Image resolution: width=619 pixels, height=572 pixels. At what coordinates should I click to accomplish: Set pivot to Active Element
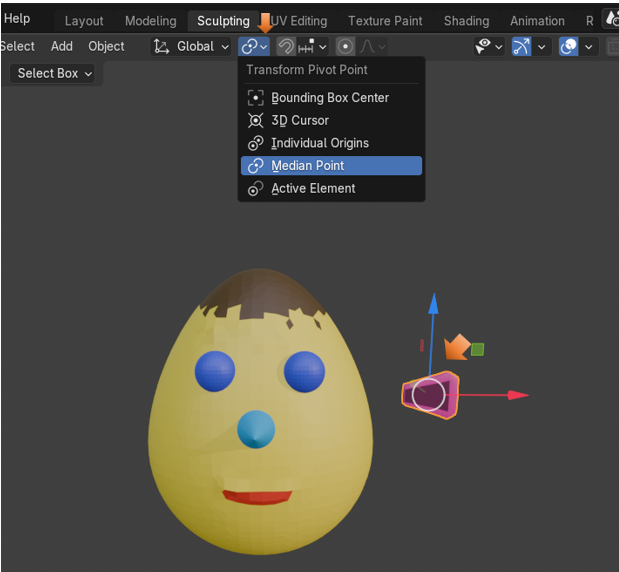pos(313,188)
